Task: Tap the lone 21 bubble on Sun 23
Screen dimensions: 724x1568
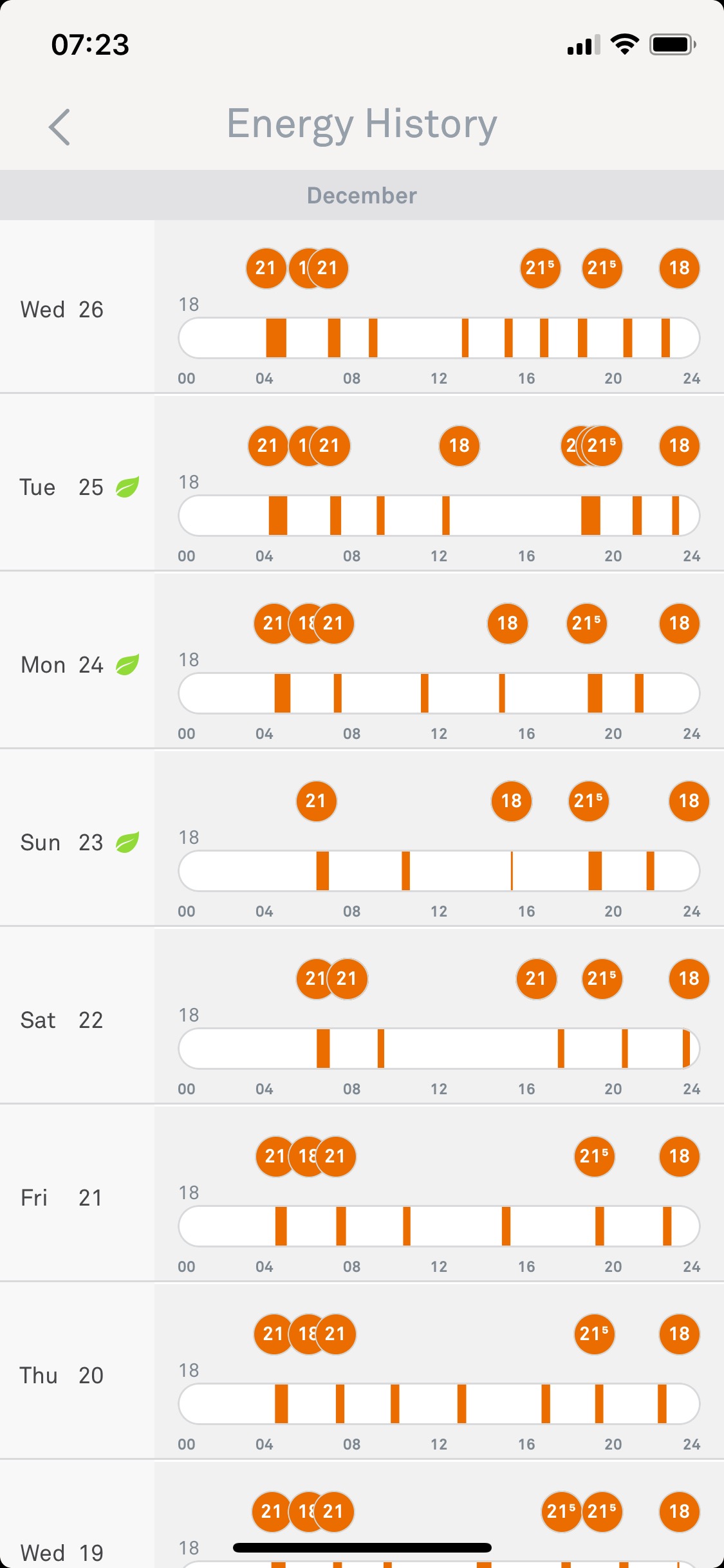Action: coord(316,801)
